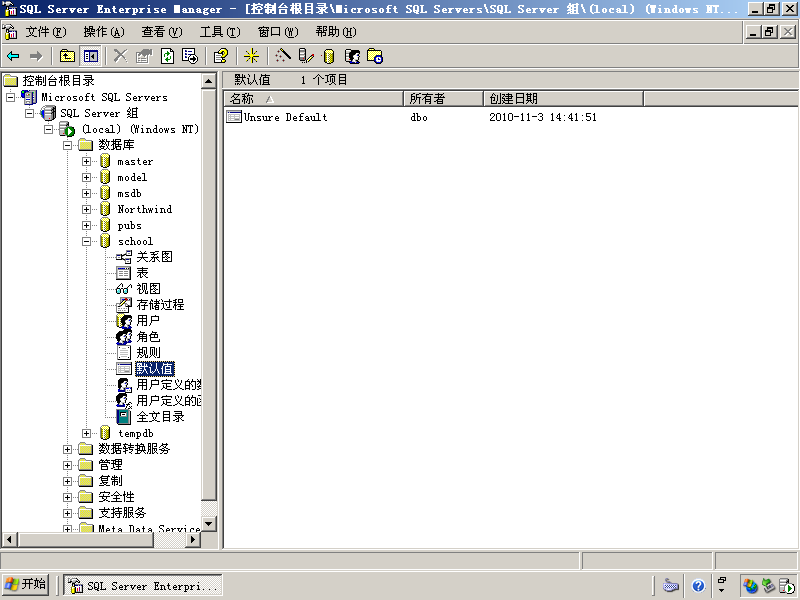Click the Register SQL Server toolbar icon
800x600 pixels.
point(306,56)
